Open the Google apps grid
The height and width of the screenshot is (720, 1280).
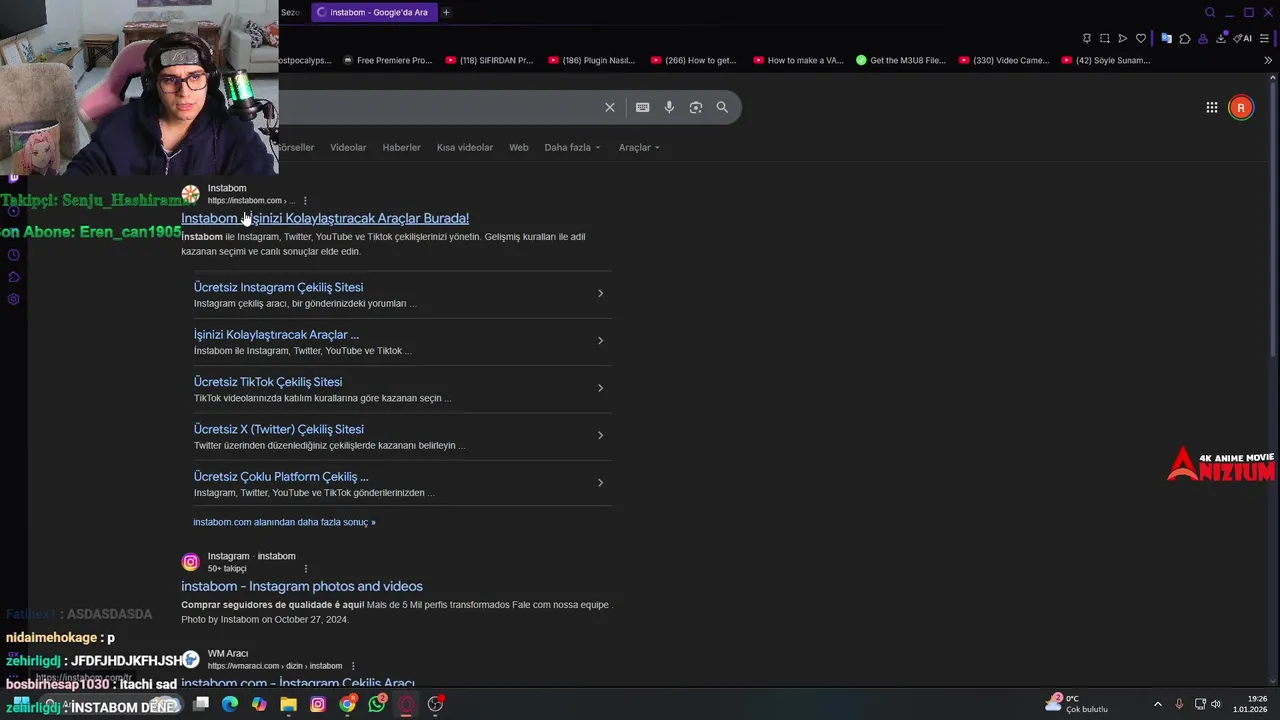pyautogui.click(x=1212, y=107)
